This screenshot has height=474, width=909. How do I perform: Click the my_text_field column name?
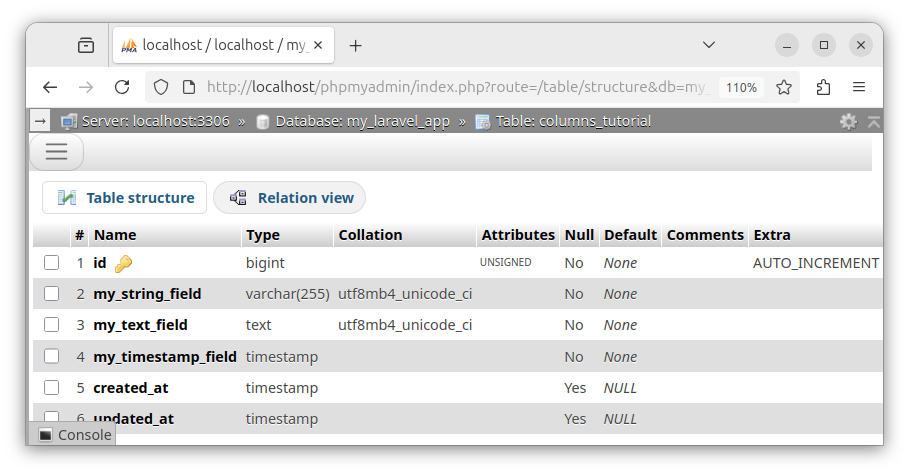coord(140,325)
